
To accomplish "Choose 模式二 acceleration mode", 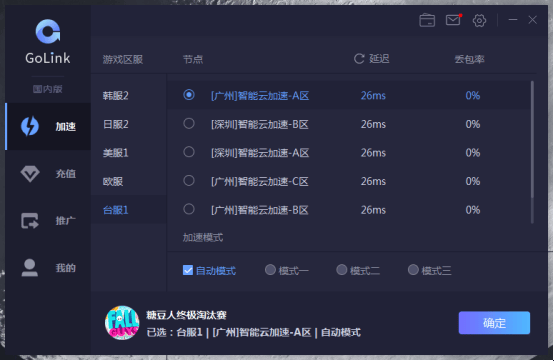I will pos(341,270).
